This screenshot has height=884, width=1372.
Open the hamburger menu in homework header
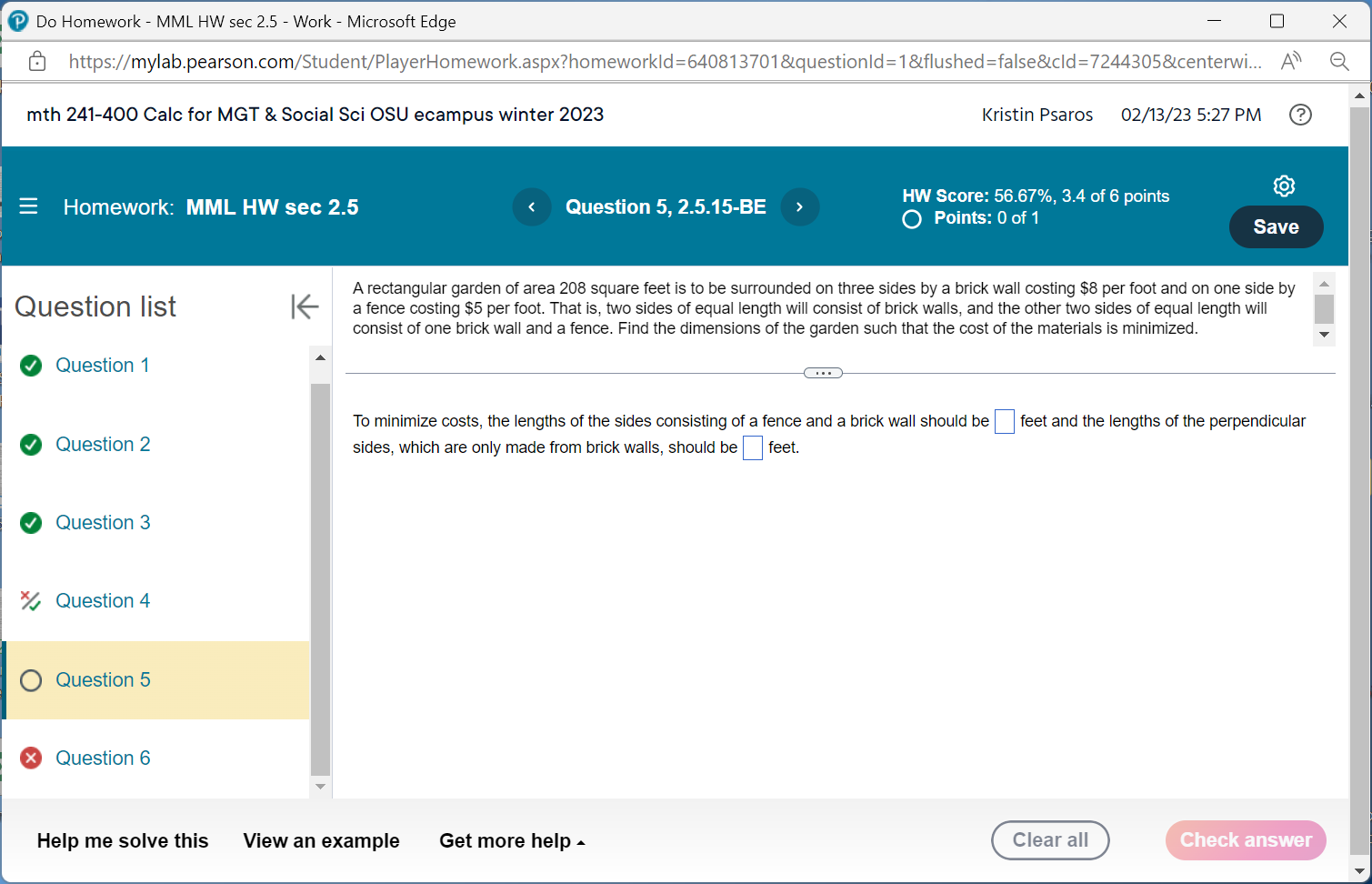point(28,206)
